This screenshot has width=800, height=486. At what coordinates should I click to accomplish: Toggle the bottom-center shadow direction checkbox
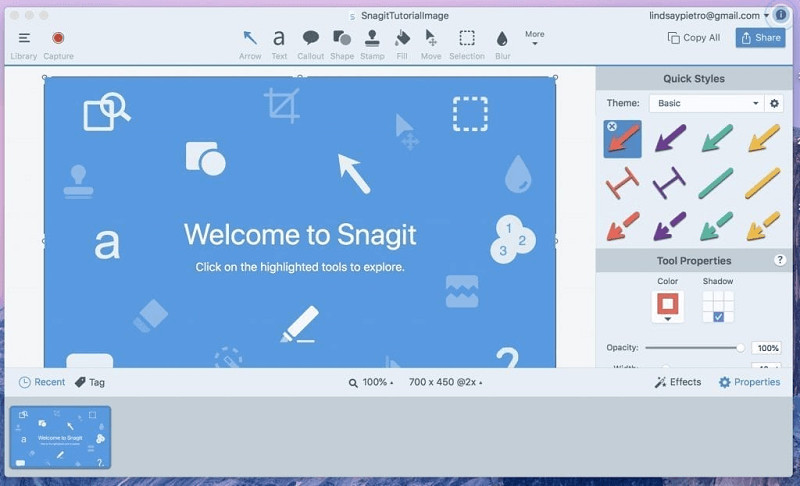click(x=718, y=317)
